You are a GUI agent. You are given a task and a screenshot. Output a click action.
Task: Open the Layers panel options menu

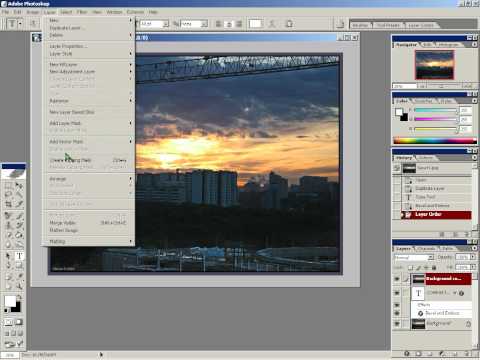click(475, 248)
